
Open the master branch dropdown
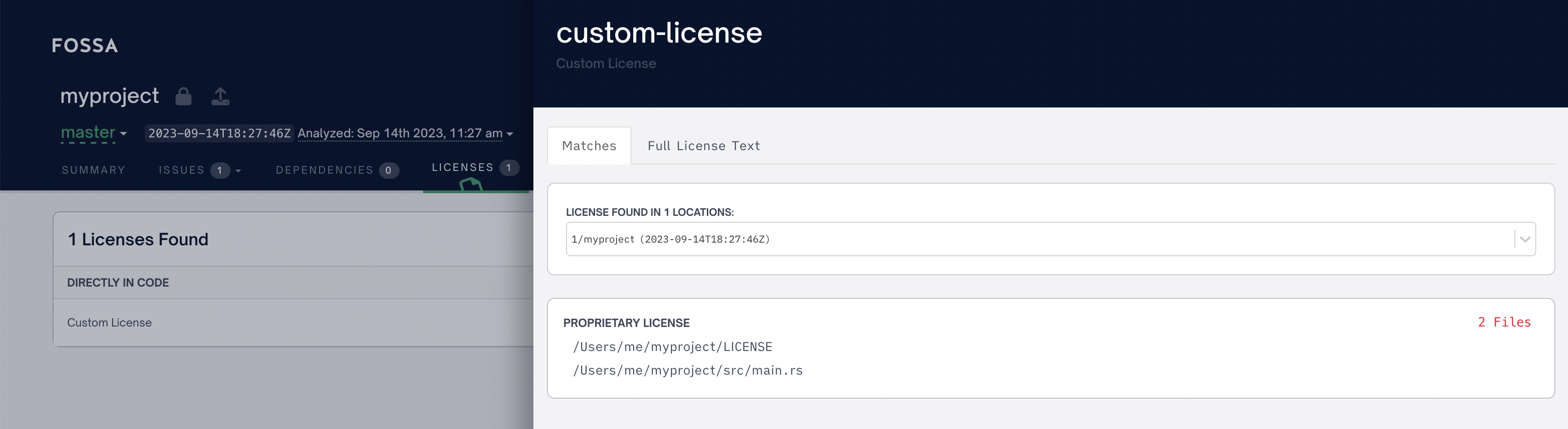tap(94, 132)
